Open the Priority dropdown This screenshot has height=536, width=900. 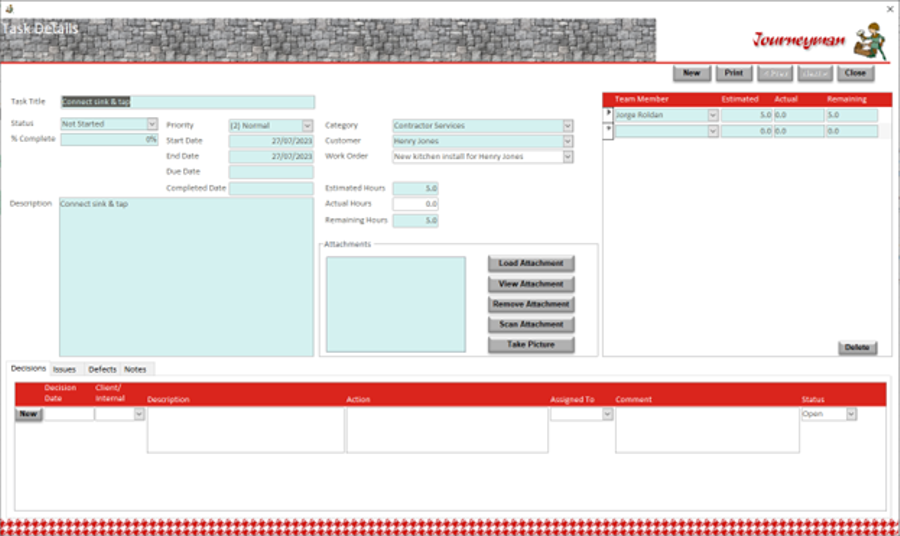point(308,126)
